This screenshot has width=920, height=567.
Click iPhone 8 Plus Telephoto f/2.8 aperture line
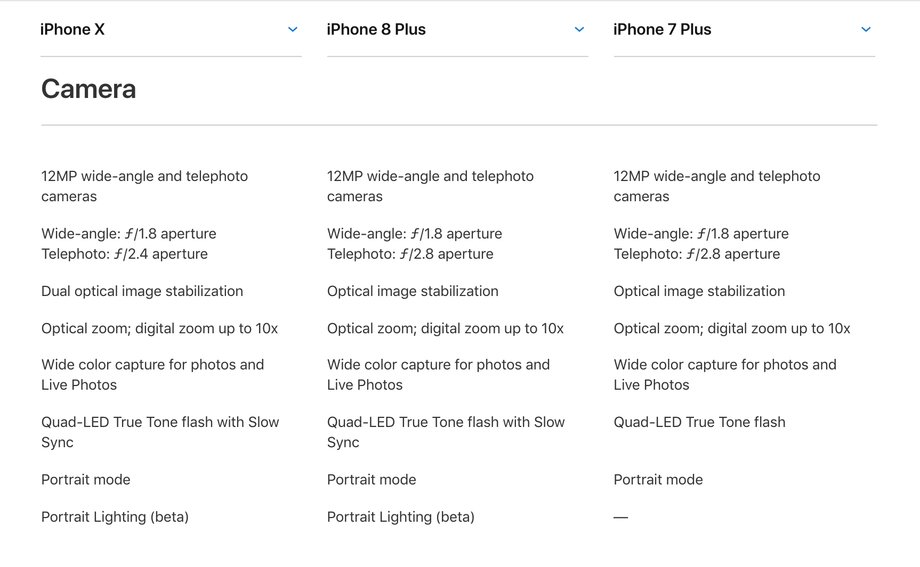[x=410, y=254]
